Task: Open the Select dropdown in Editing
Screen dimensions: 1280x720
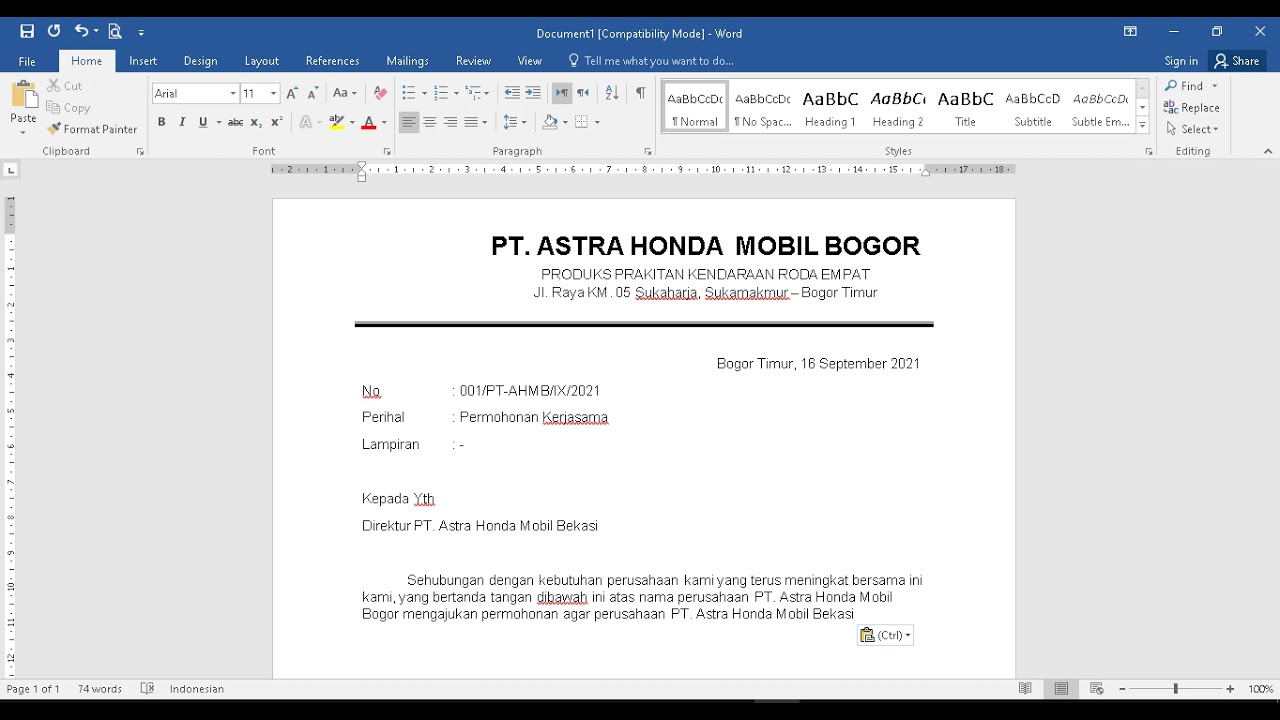Action: coord(1192,129)
